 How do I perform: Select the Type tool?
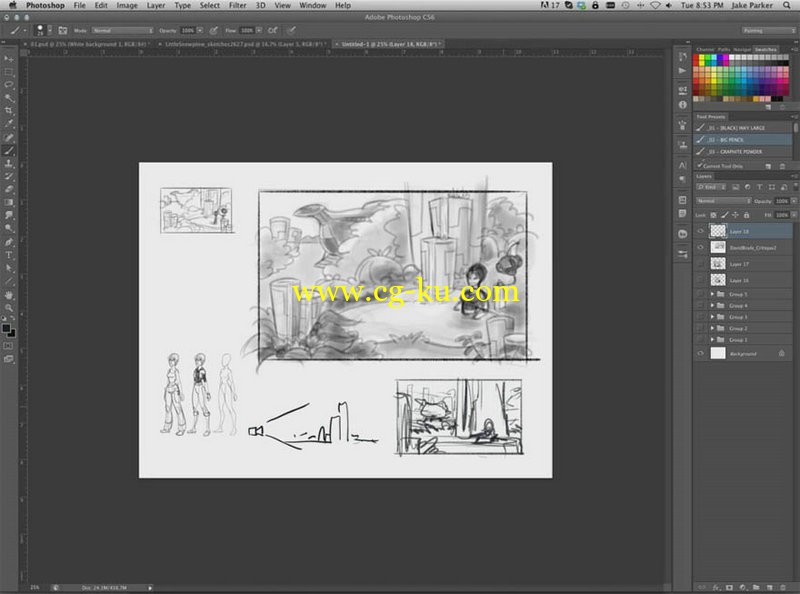pyautogui.click(x=9, y=255)
